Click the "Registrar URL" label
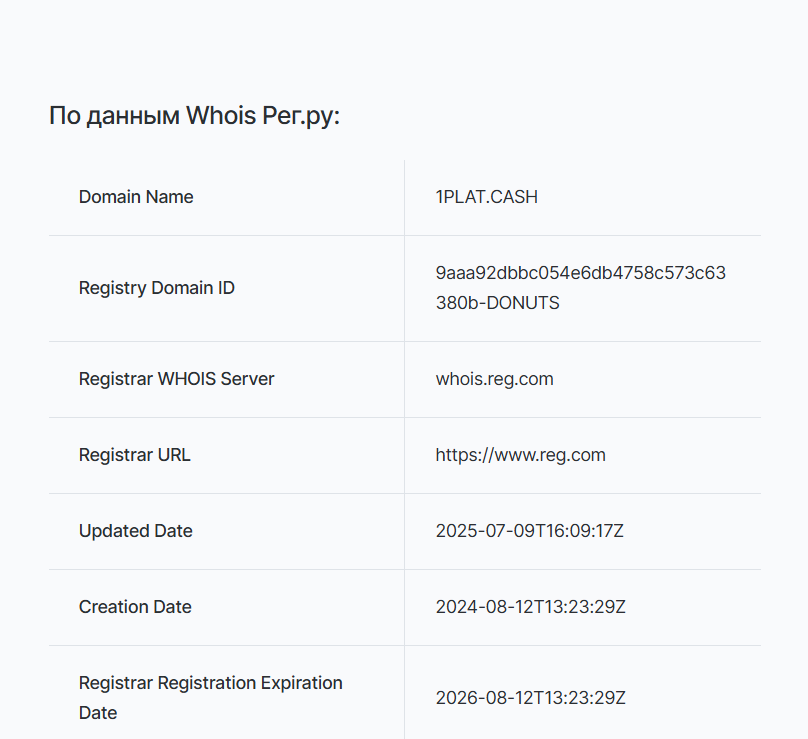The width and height of the screenshot is (808, 739). pos(134,455)
